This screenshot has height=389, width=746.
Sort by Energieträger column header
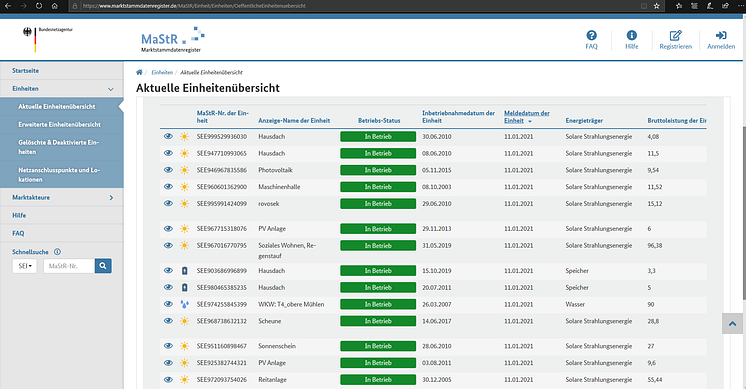(x=584, y=121)
